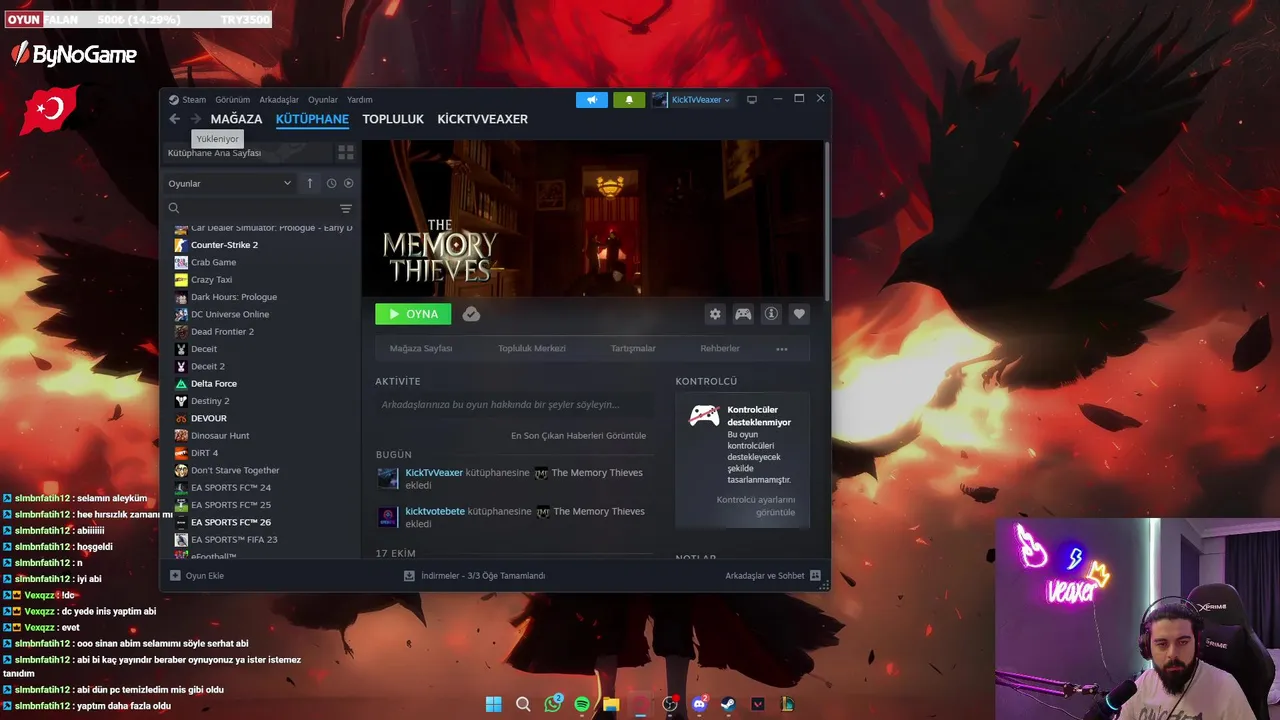
Task: Click the activity comment input field
Action: tap(515, 405)
